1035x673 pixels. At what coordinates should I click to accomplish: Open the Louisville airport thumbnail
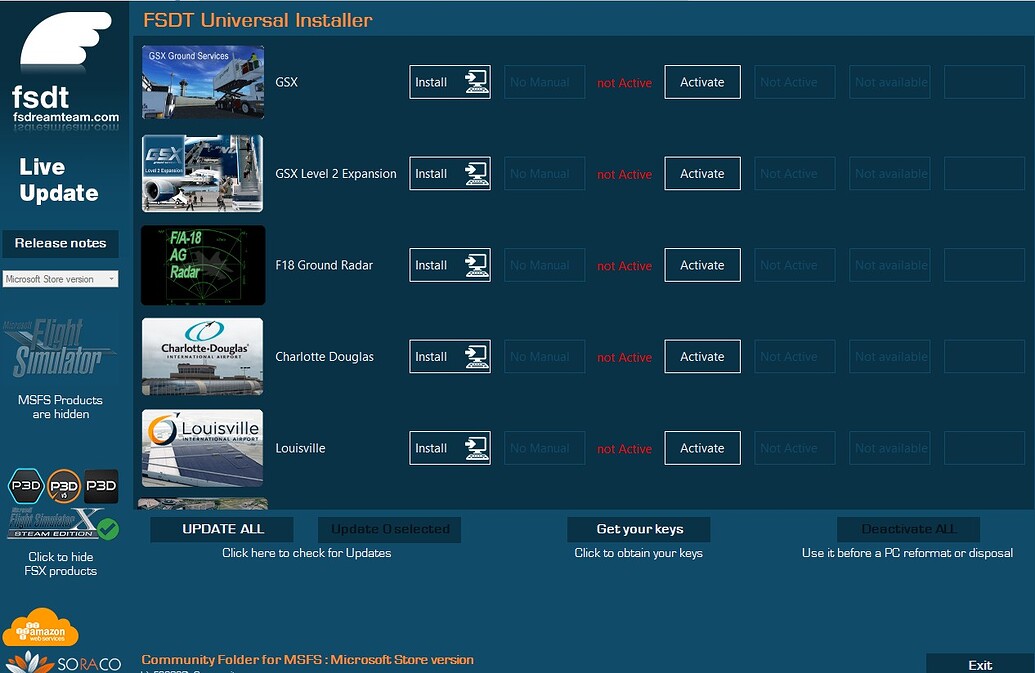[202, 448]
